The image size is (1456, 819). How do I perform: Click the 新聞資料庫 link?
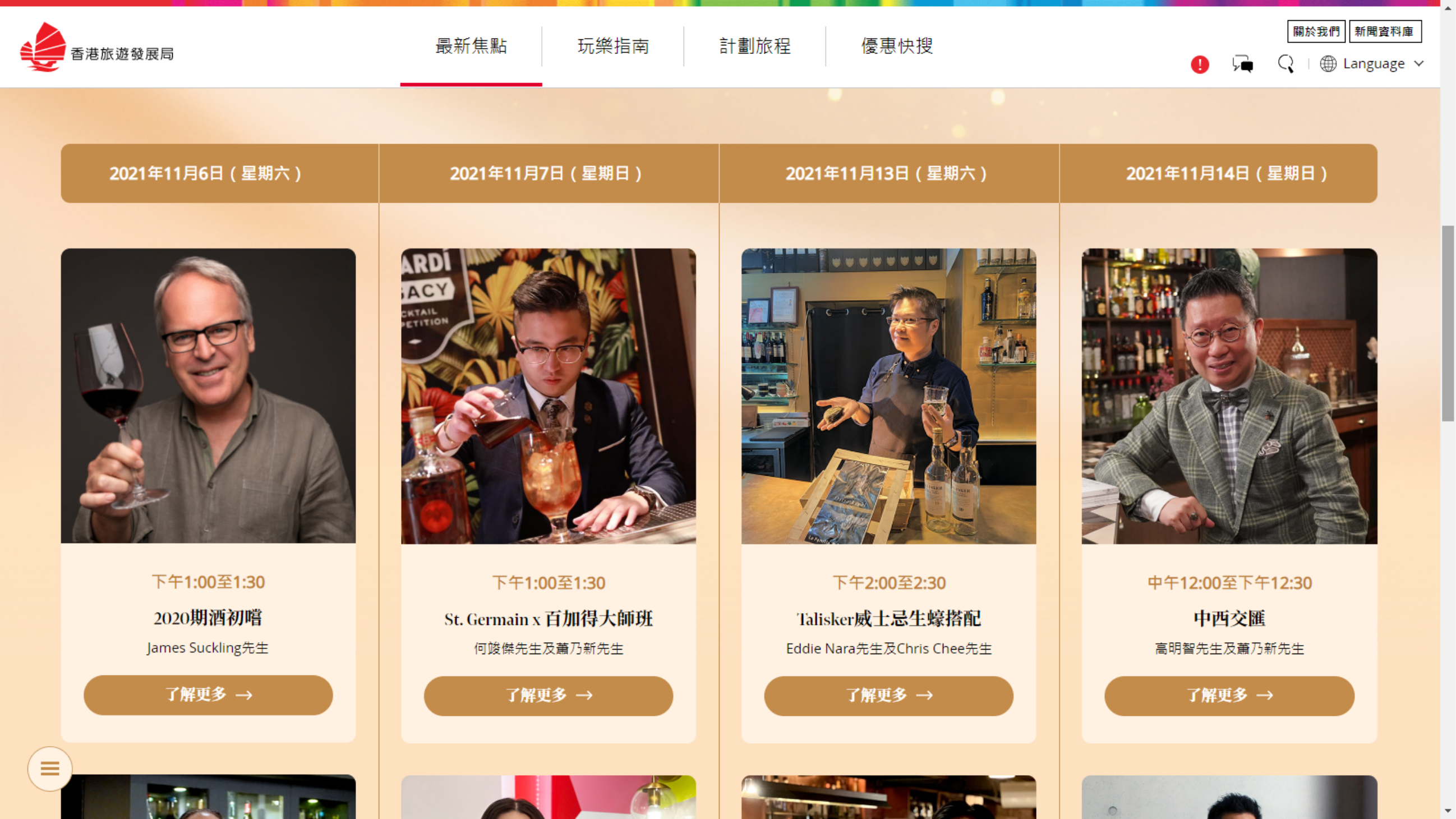tap(1385, 31)
